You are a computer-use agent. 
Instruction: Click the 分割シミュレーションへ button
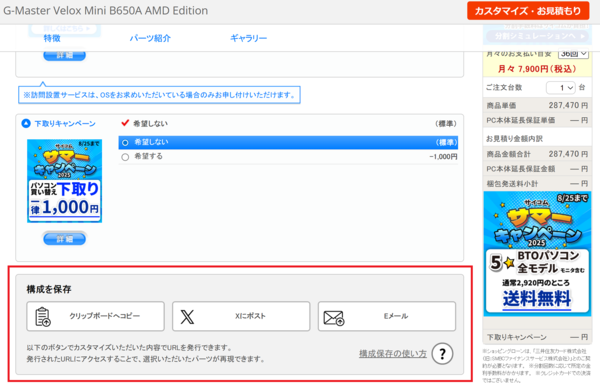[537, 36]
